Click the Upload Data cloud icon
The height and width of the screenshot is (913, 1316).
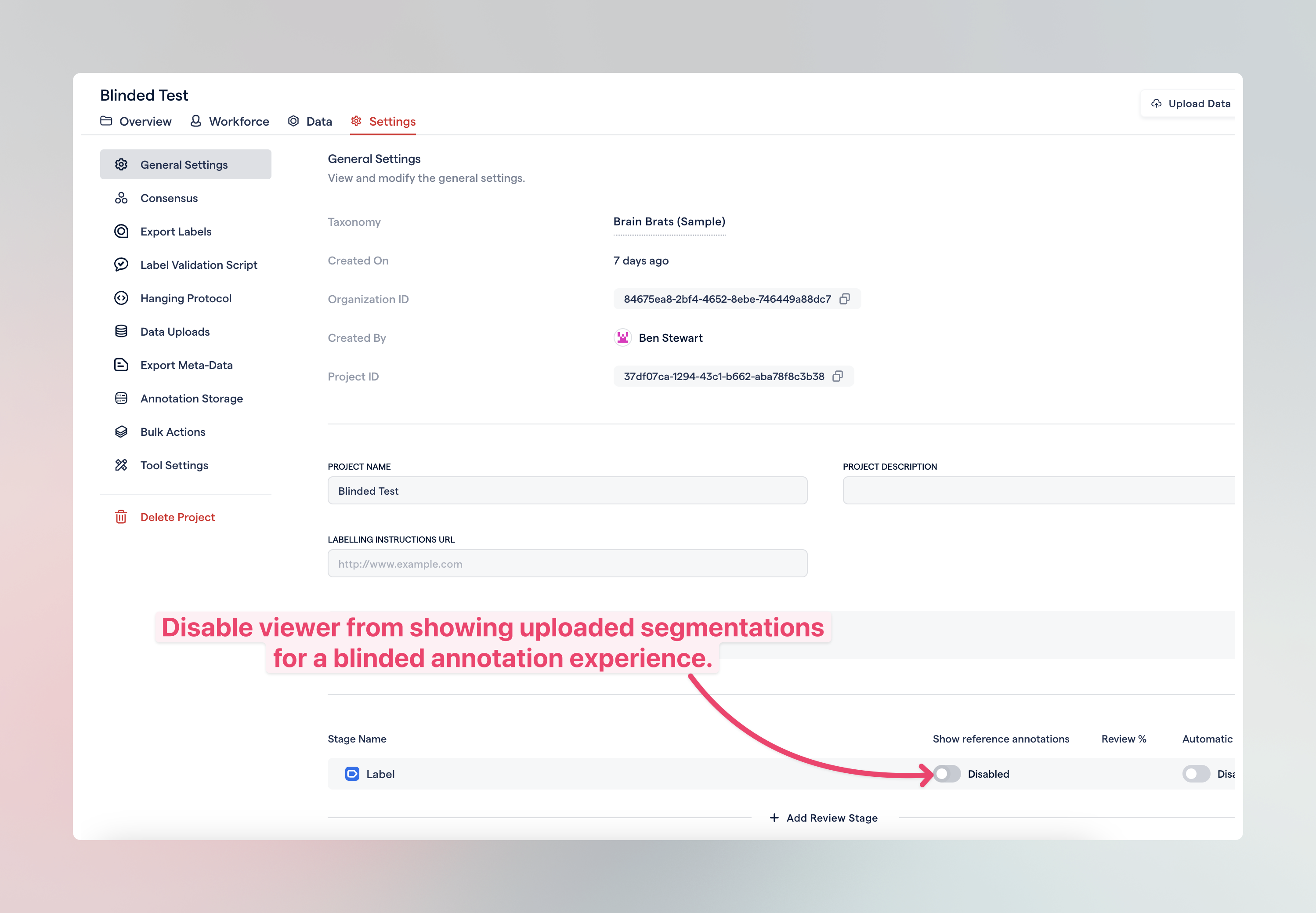point(1156,104)
